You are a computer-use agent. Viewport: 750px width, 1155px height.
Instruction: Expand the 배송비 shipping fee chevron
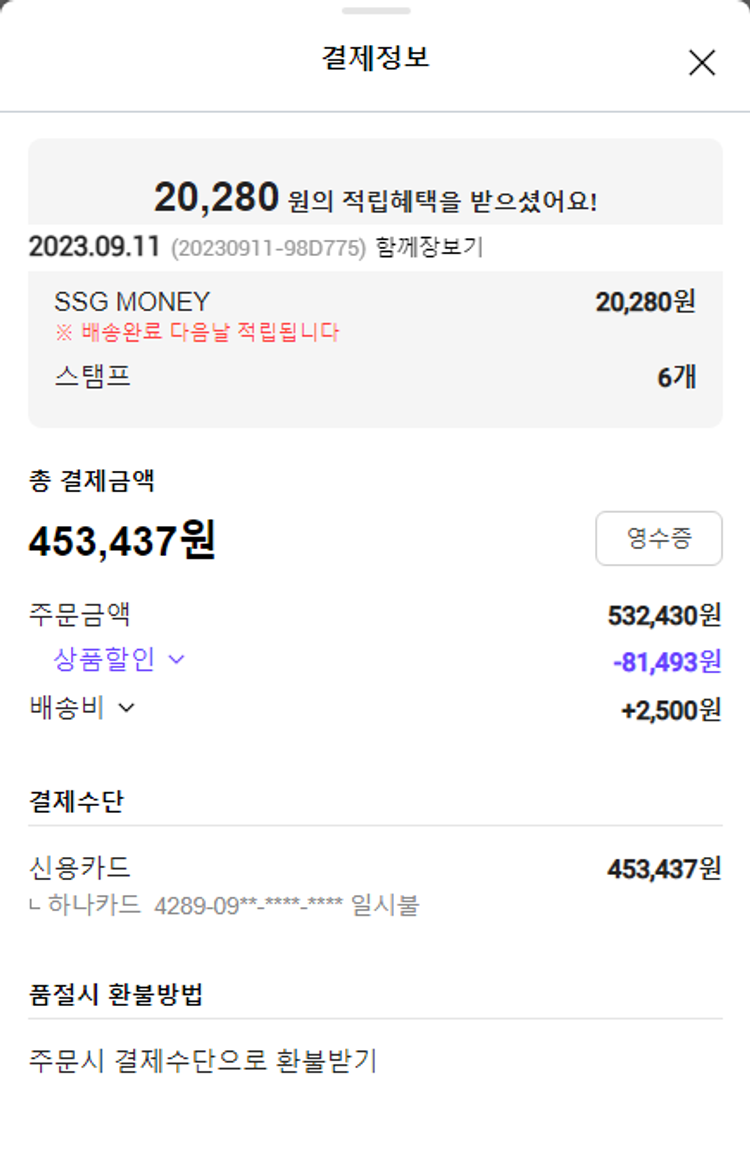point(126,708)
